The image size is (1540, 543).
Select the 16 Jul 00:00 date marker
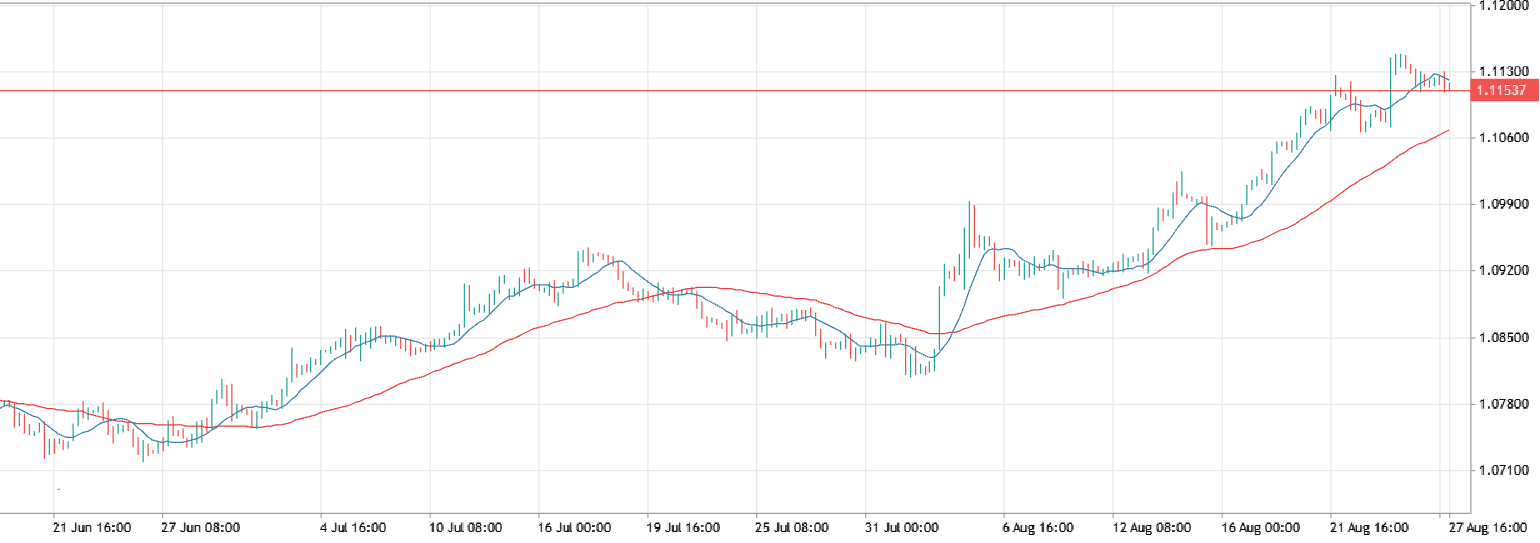tap(575, 527)
